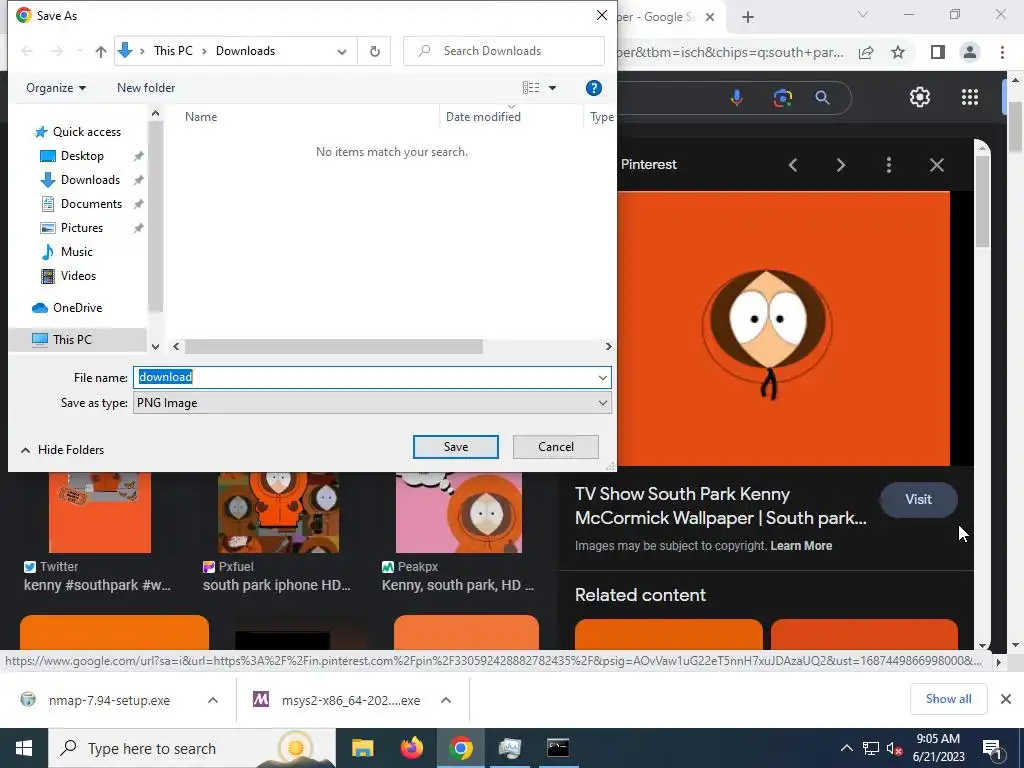Start voice search with microphone
The image size is (1024, 768).
[737, 98]
